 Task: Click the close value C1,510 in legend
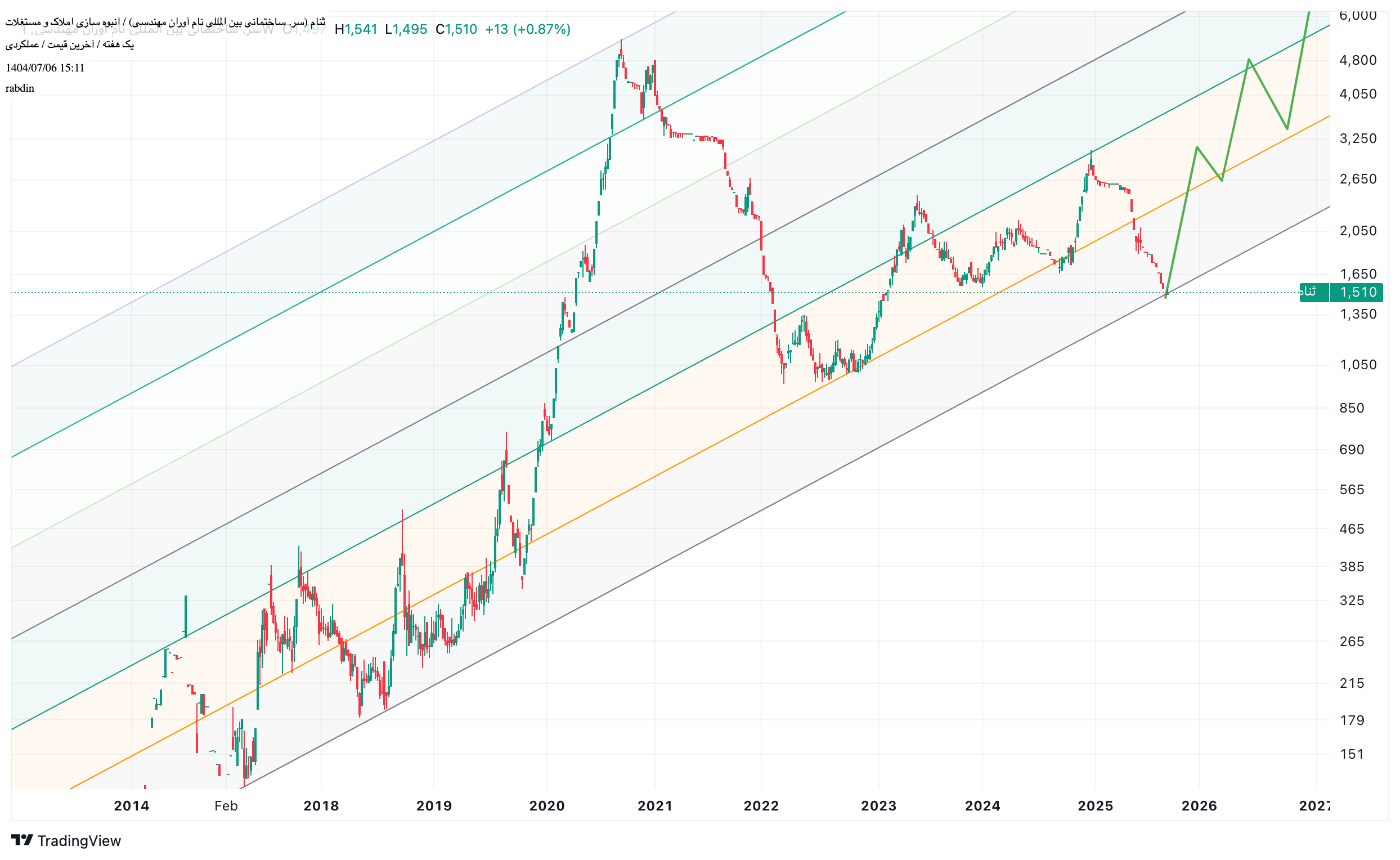point(456,29)
